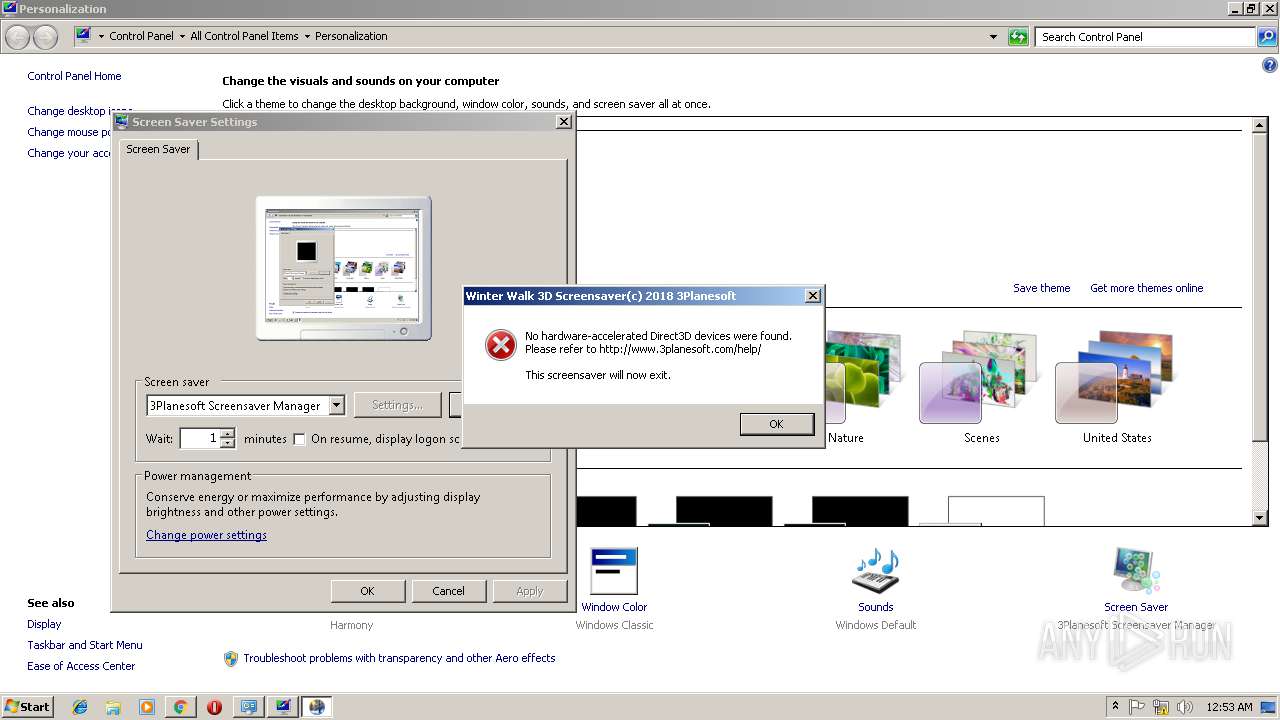Launch Opera browser from taskbar
This screenshot has height=720, width=1280.
pos(214,707)
